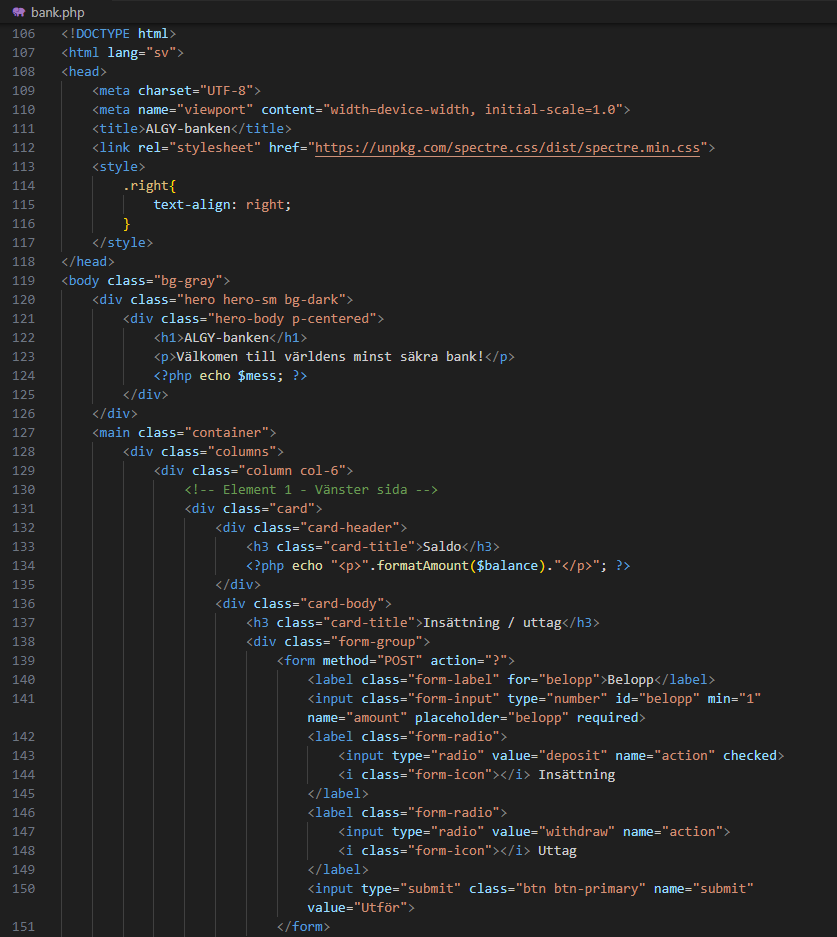
Task: Place cursor on the Saldo heading text
Action: coord(442,547)
